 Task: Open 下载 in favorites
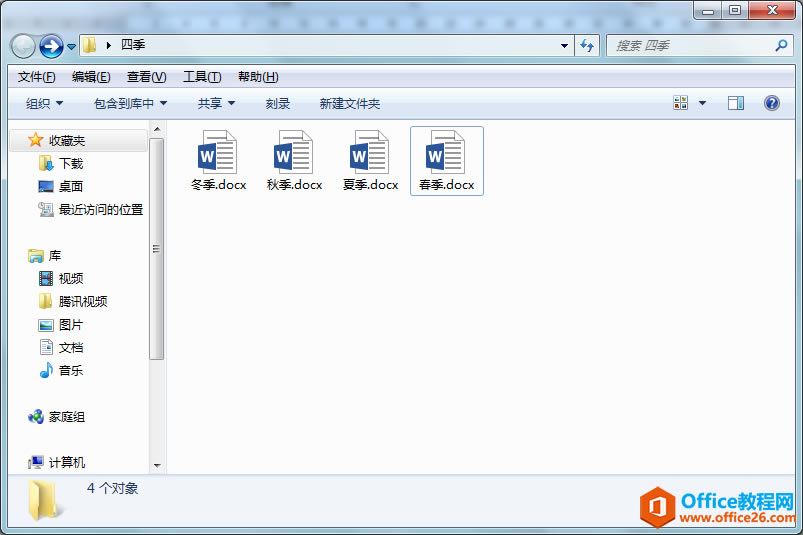tap(71, 163)
